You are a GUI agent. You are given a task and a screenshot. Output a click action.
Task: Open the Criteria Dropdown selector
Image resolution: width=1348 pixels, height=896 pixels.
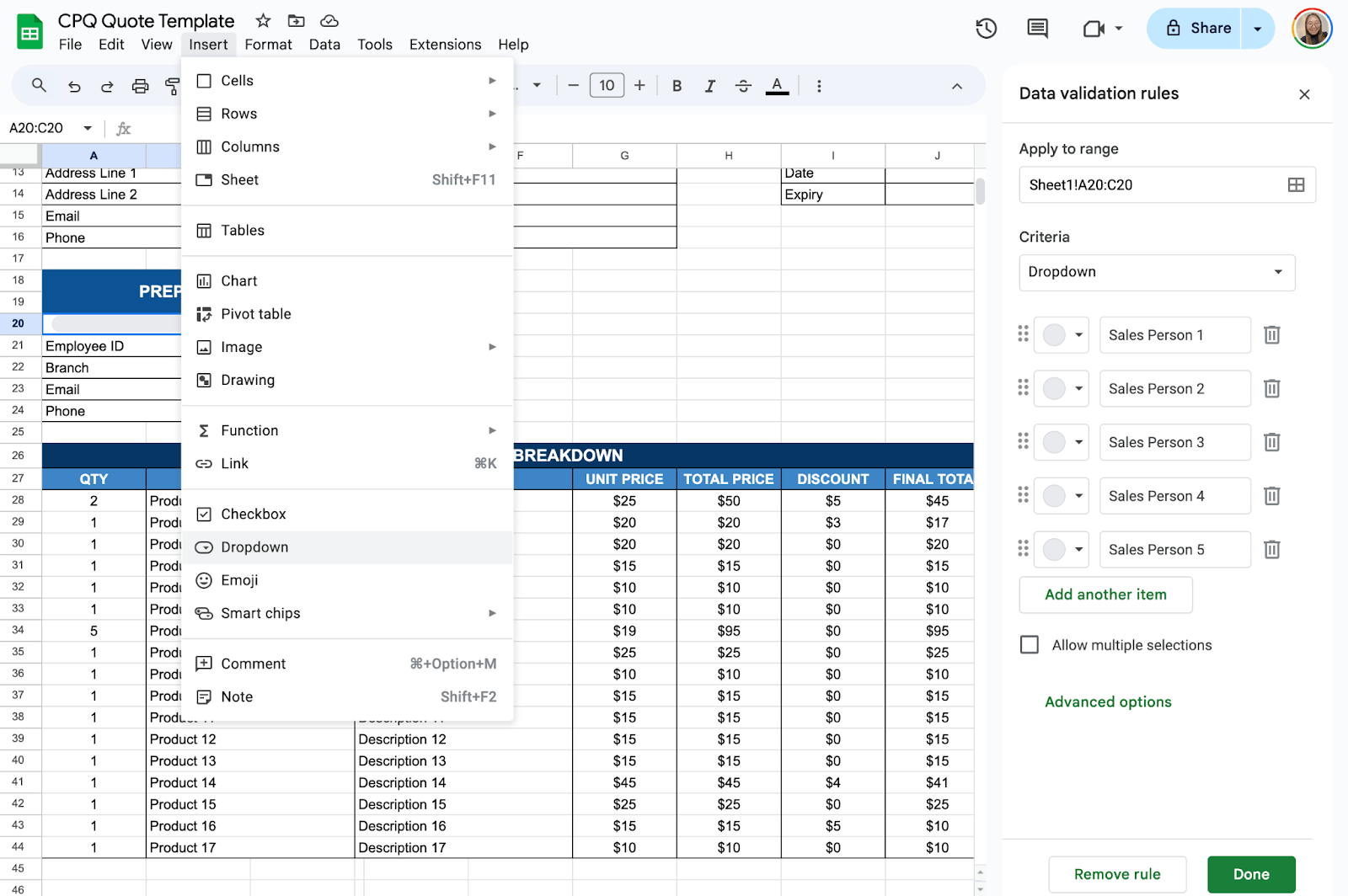[1156, 272]
